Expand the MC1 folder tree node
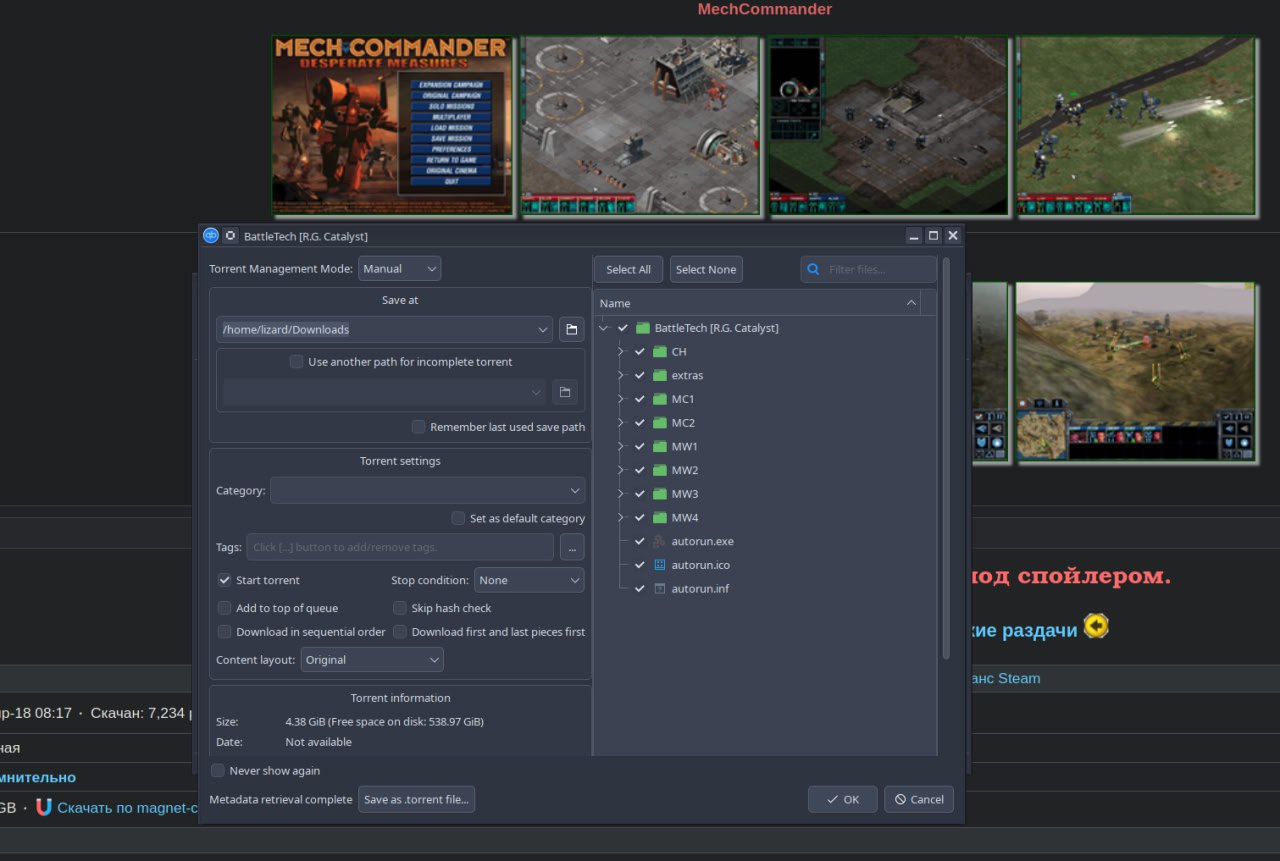1280x861 pixels. coord(621,399)
